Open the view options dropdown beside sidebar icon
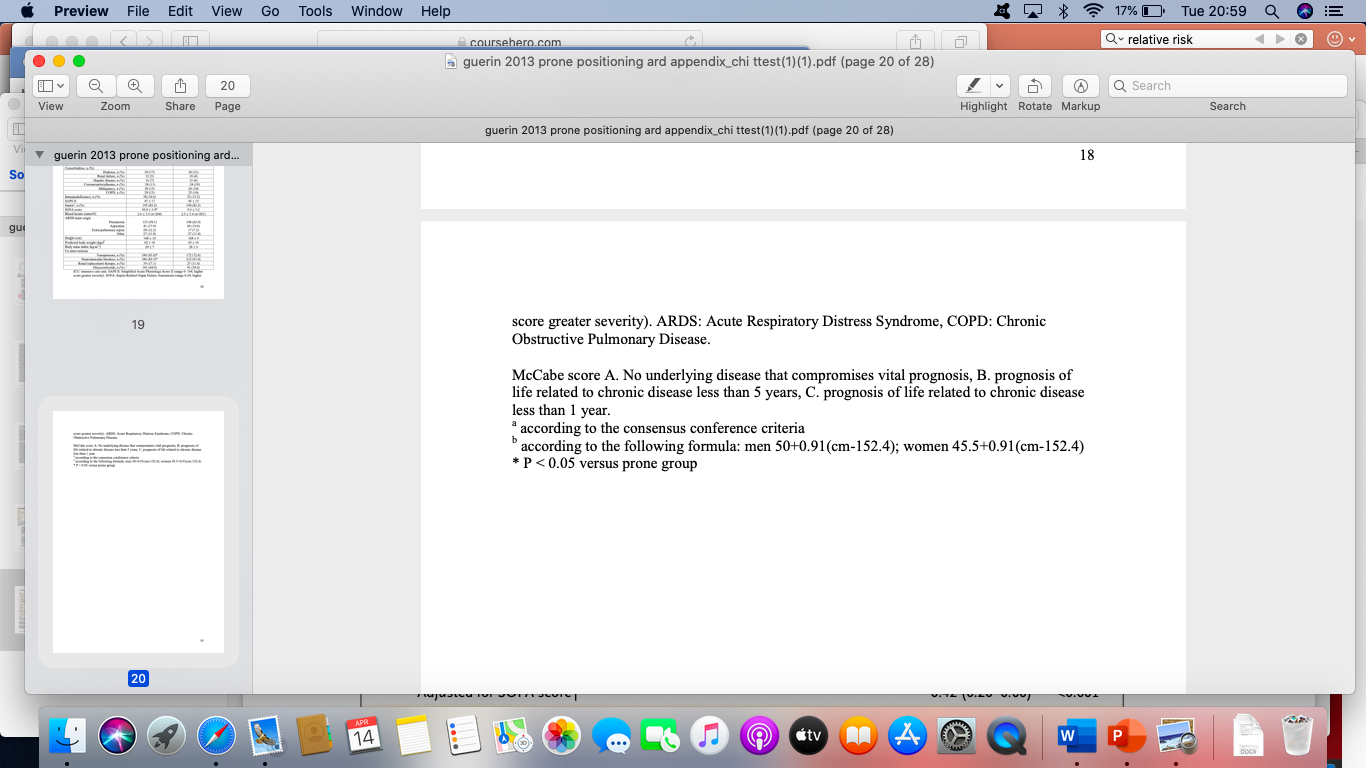The width and height of the screenshot is (1366, 768). point(58,85)
